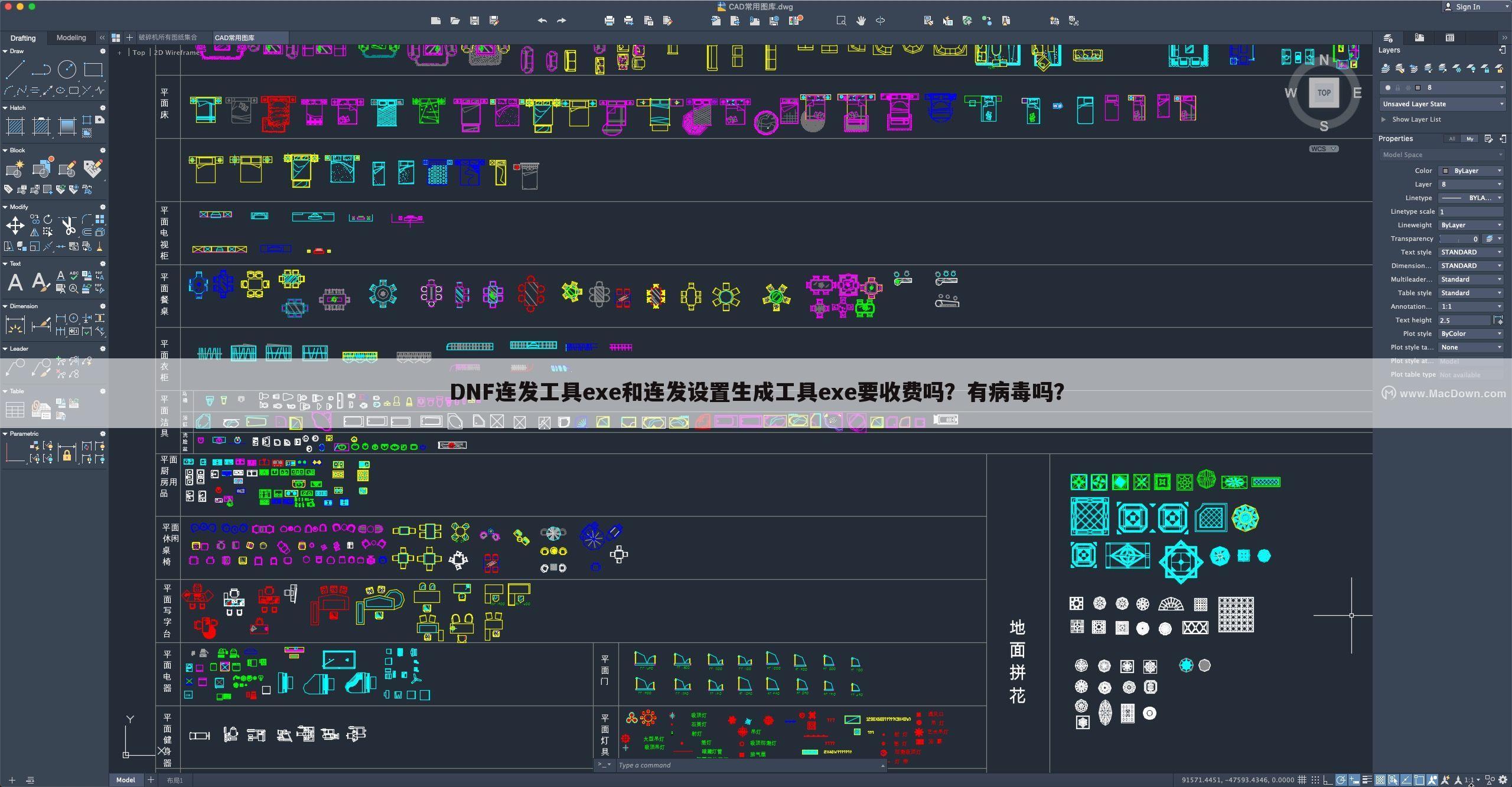Open the Lineweight dropdown
The image size is (1512, 787).
coord(1471,225)
